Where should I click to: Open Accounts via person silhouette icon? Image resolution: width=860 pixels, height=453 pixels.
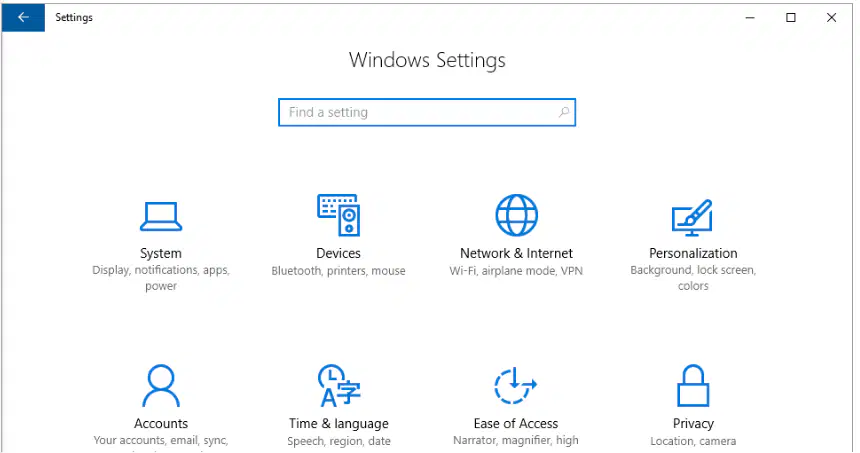(161, 386)
